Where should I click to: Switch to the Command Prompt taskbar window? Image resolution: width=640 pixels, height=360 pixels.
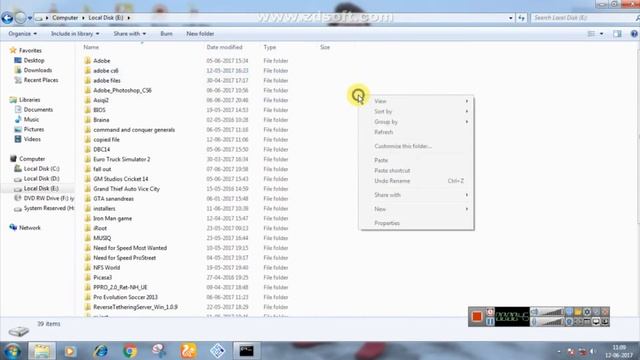pos(247,351)
